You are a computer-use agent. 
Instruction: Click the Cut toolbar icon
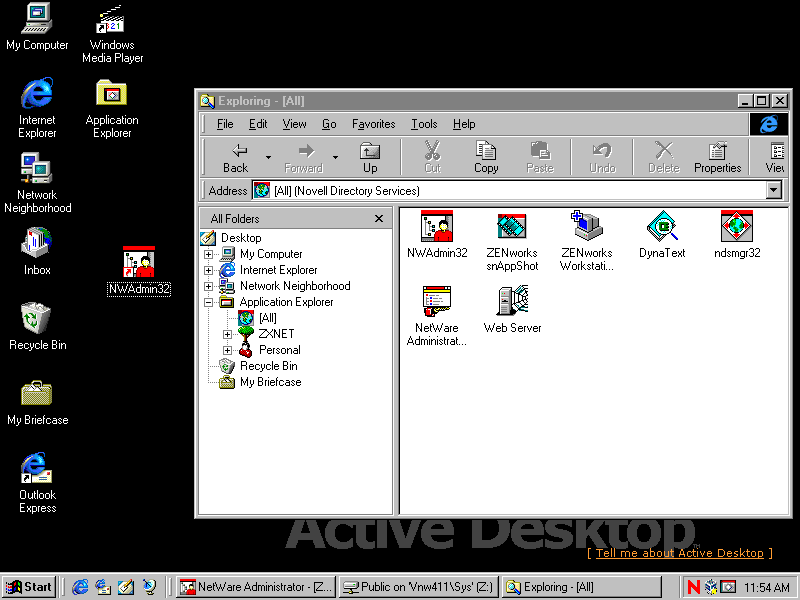(432, 158)
